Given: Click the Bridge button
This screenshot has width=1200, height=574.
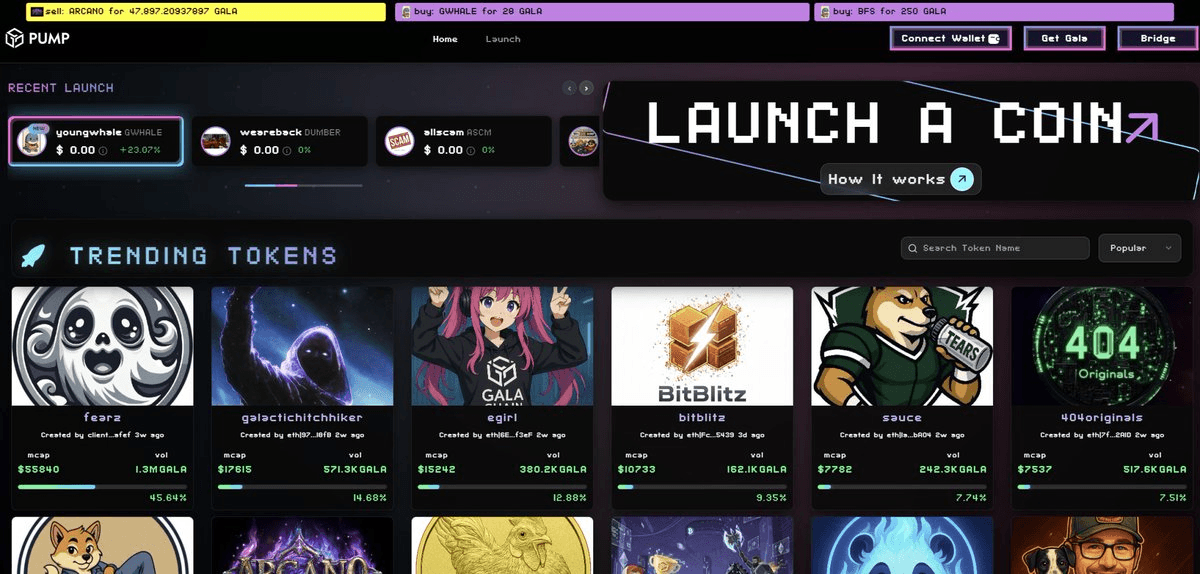Looking at the screenshot, I should coord(1158,38).
